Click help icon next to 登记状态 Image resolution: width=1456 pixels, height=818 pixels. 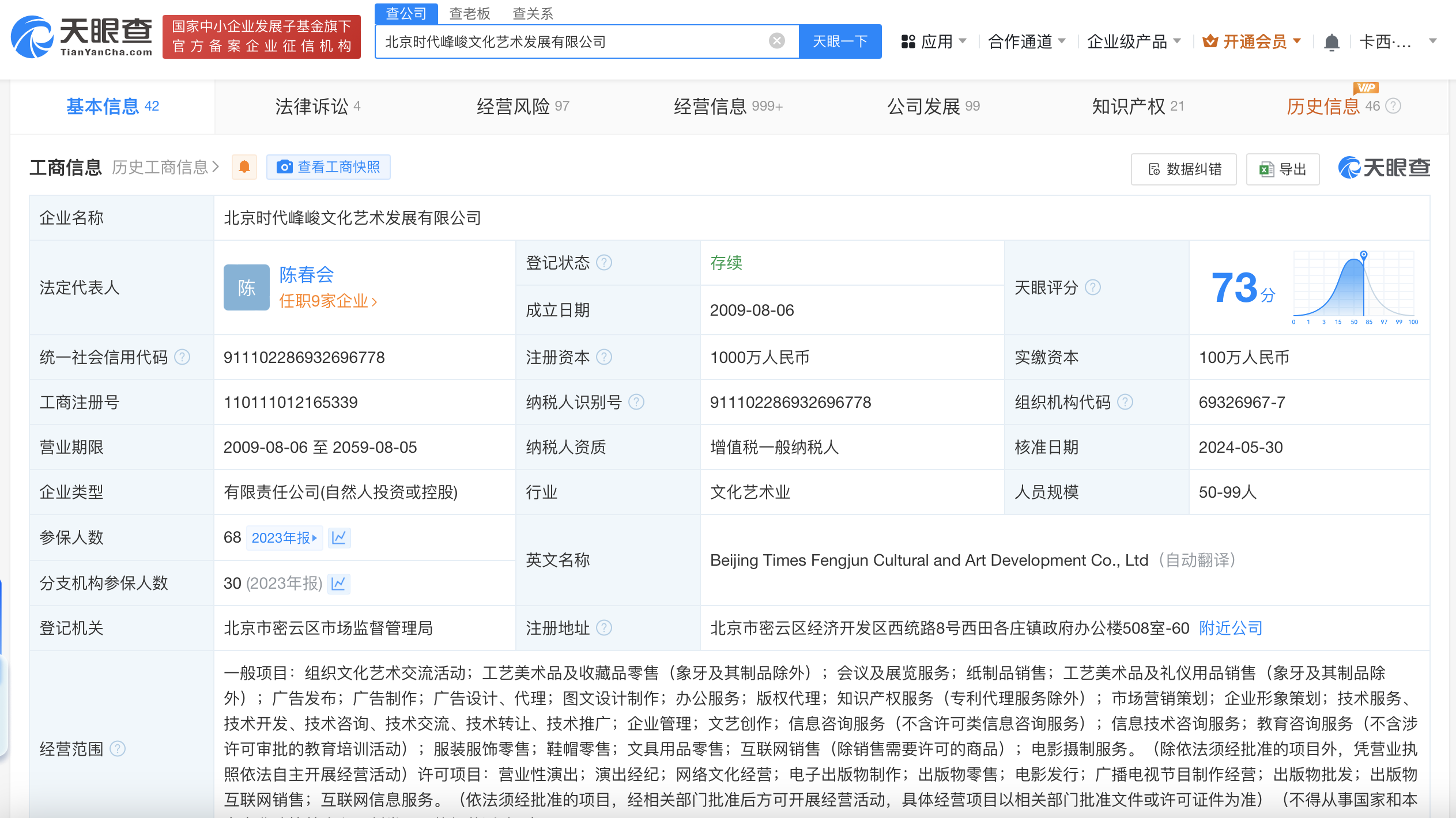(x=603, y=263)
